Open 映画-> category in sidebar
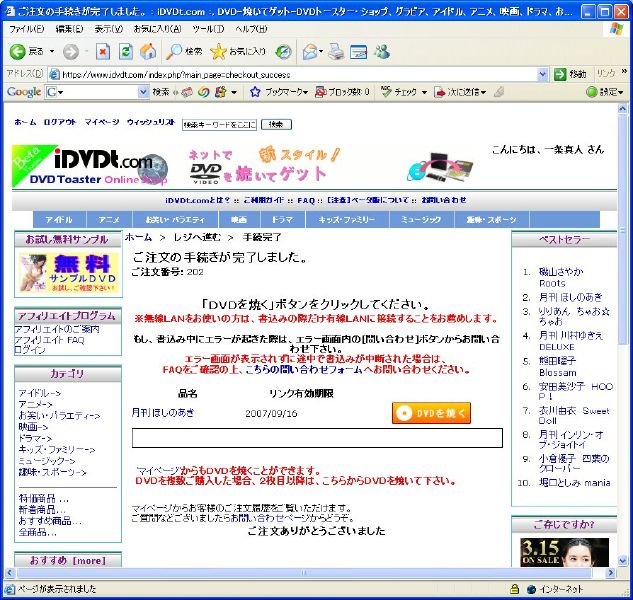Image resolution: width=633 pixels, height=600 pixels. [33, 427]
